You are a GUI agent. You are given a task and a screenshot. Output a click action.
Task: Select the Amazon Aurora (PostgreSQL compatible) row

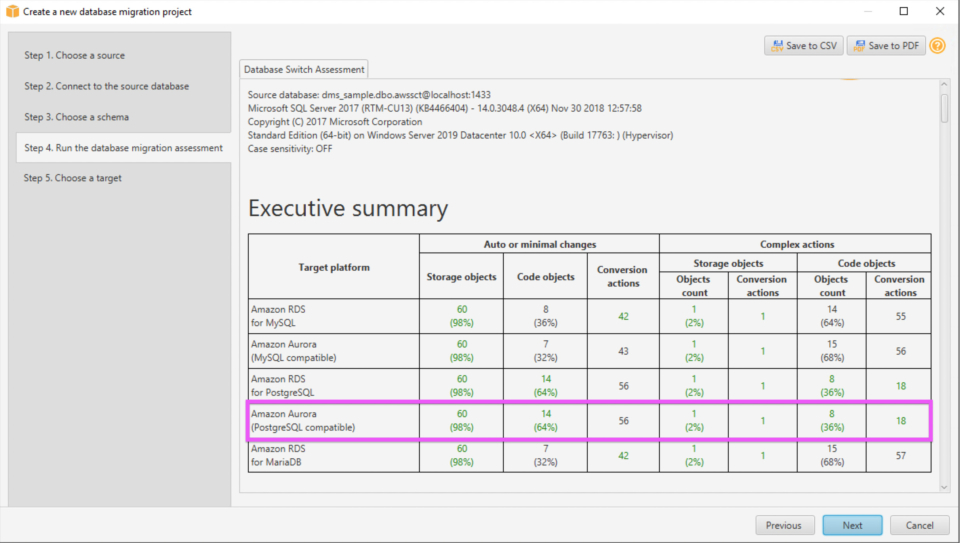click(x=590, y=421)
